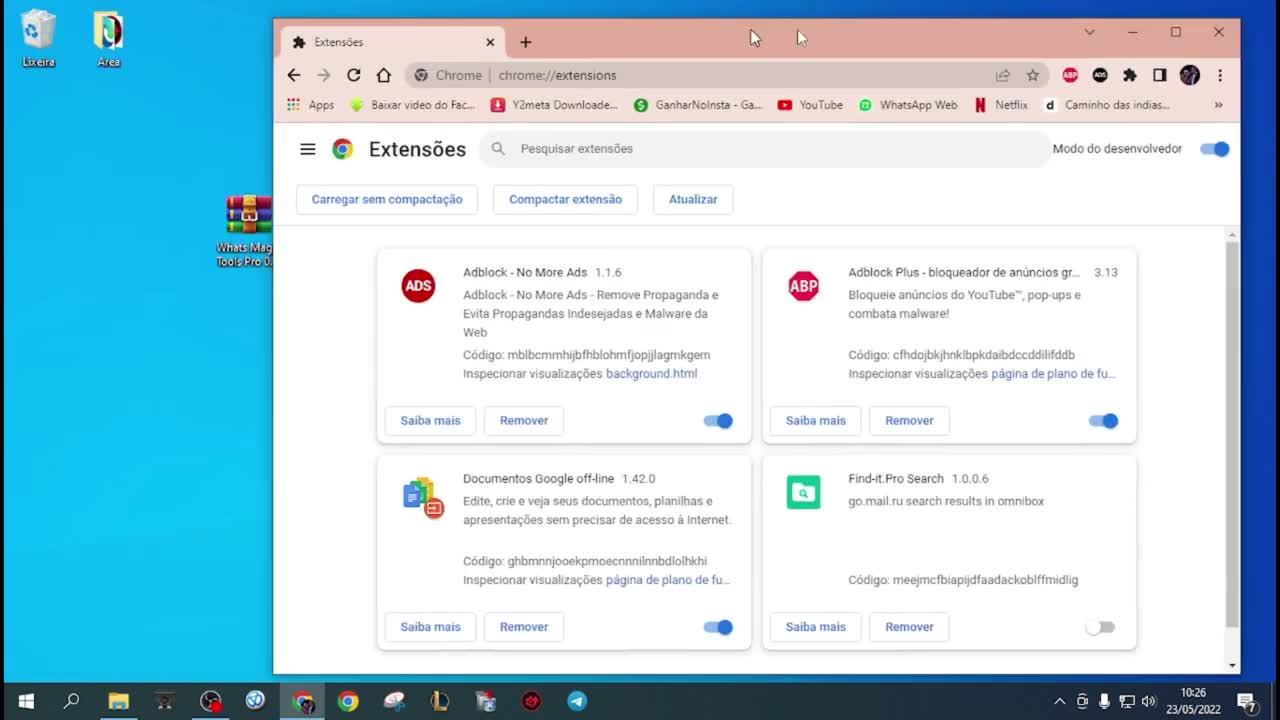Share this page via the address bar icon
Viewport: 1280px width, 720px height.
1002,75
